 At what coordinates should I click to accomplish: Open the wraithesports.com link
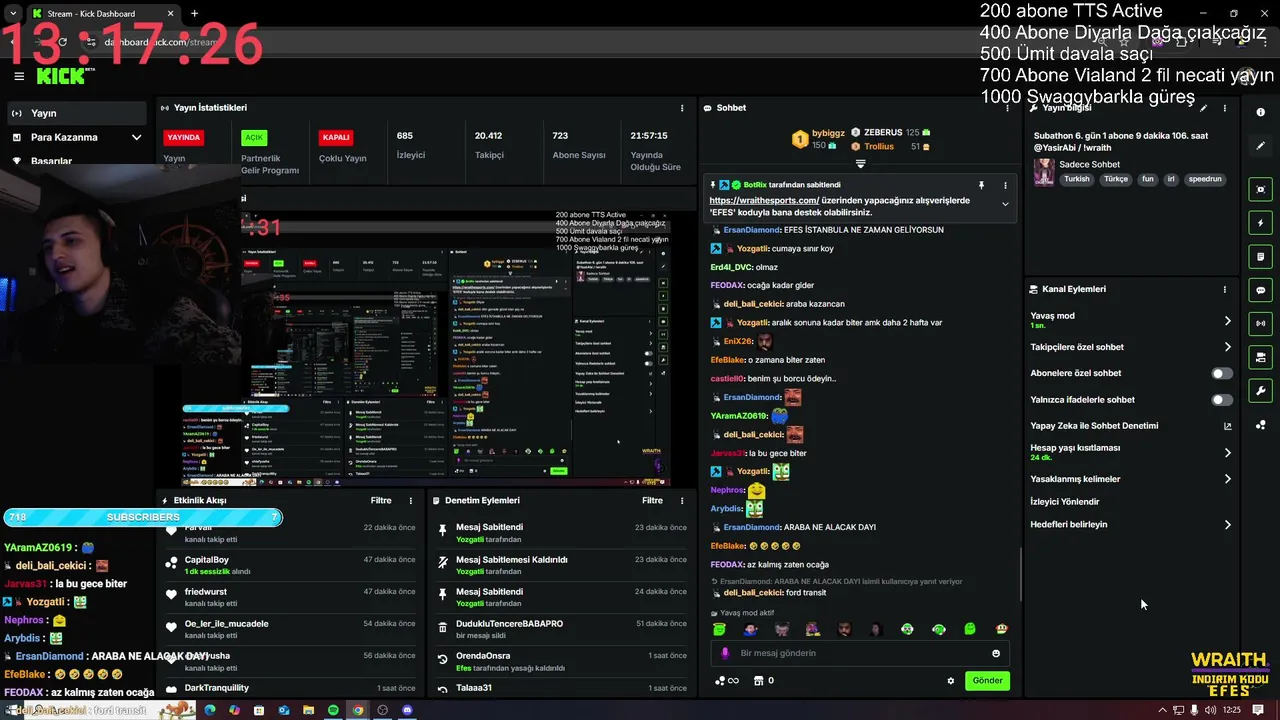[765, 200]
